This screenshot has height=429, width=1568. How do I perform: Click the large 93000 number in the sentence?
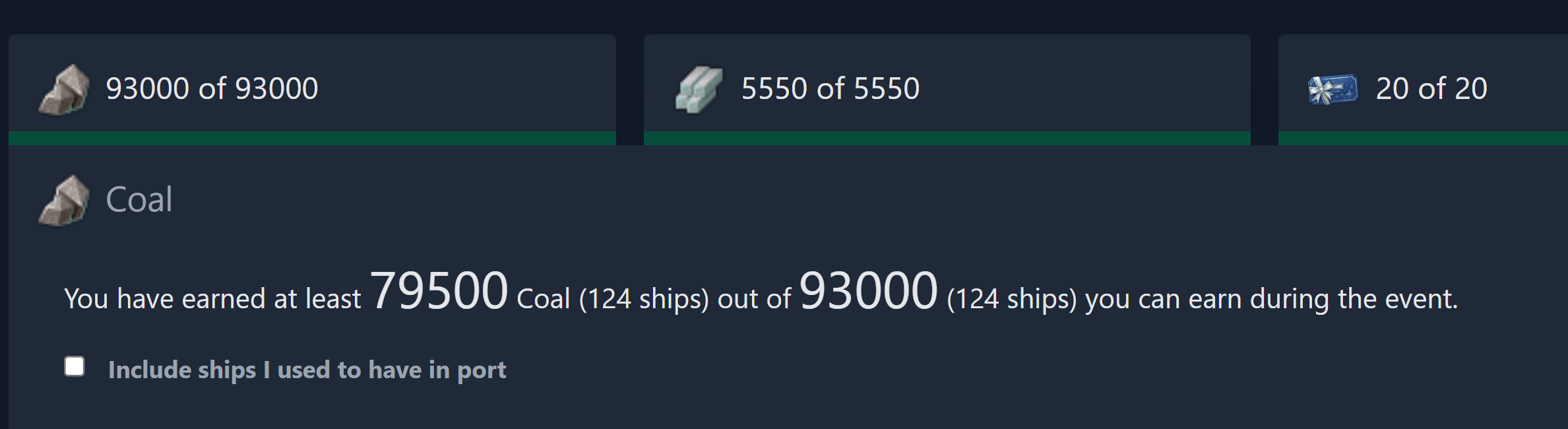[868, 291]
